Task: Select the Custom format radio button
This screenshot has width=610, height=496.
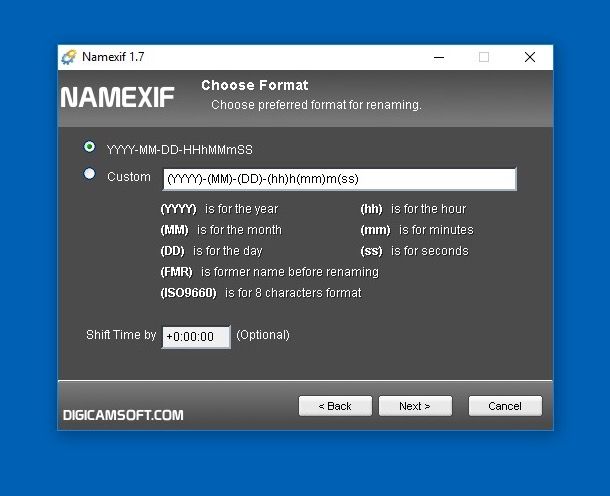Action: pyautogui.click(x=89, y=174)
